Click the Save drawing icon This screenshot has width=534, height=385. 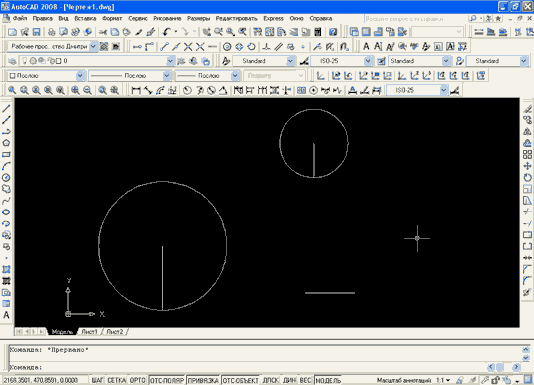tap(36, 32)
